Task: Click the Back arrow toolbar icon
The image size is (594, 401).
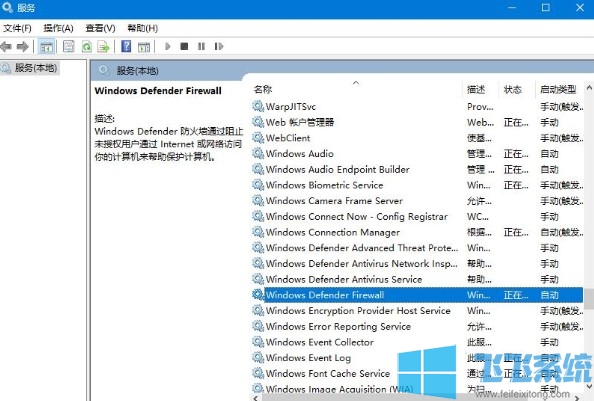Action: coord(6,47)
